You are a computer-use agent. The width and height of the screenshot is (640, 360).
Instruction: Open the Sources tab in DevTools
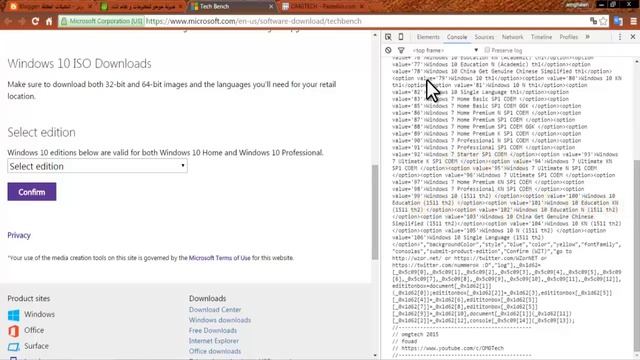pyautogui.click(x=484, y=37)
